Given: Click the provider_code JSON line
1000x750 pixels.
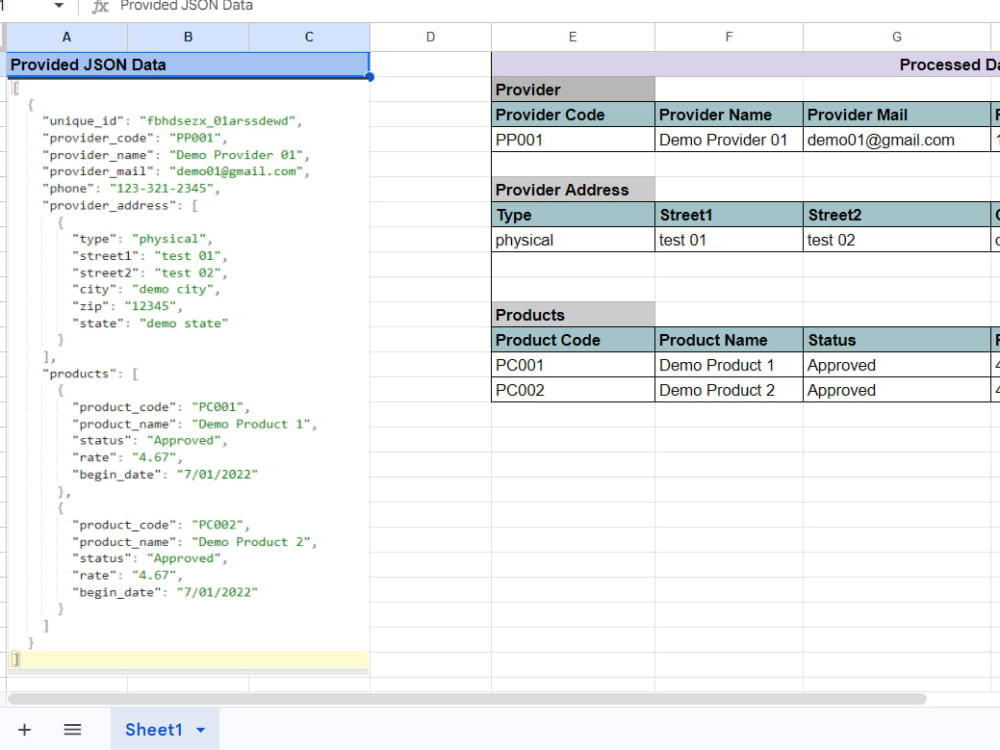Looking at the screenshot, I should tap(135, 138).
